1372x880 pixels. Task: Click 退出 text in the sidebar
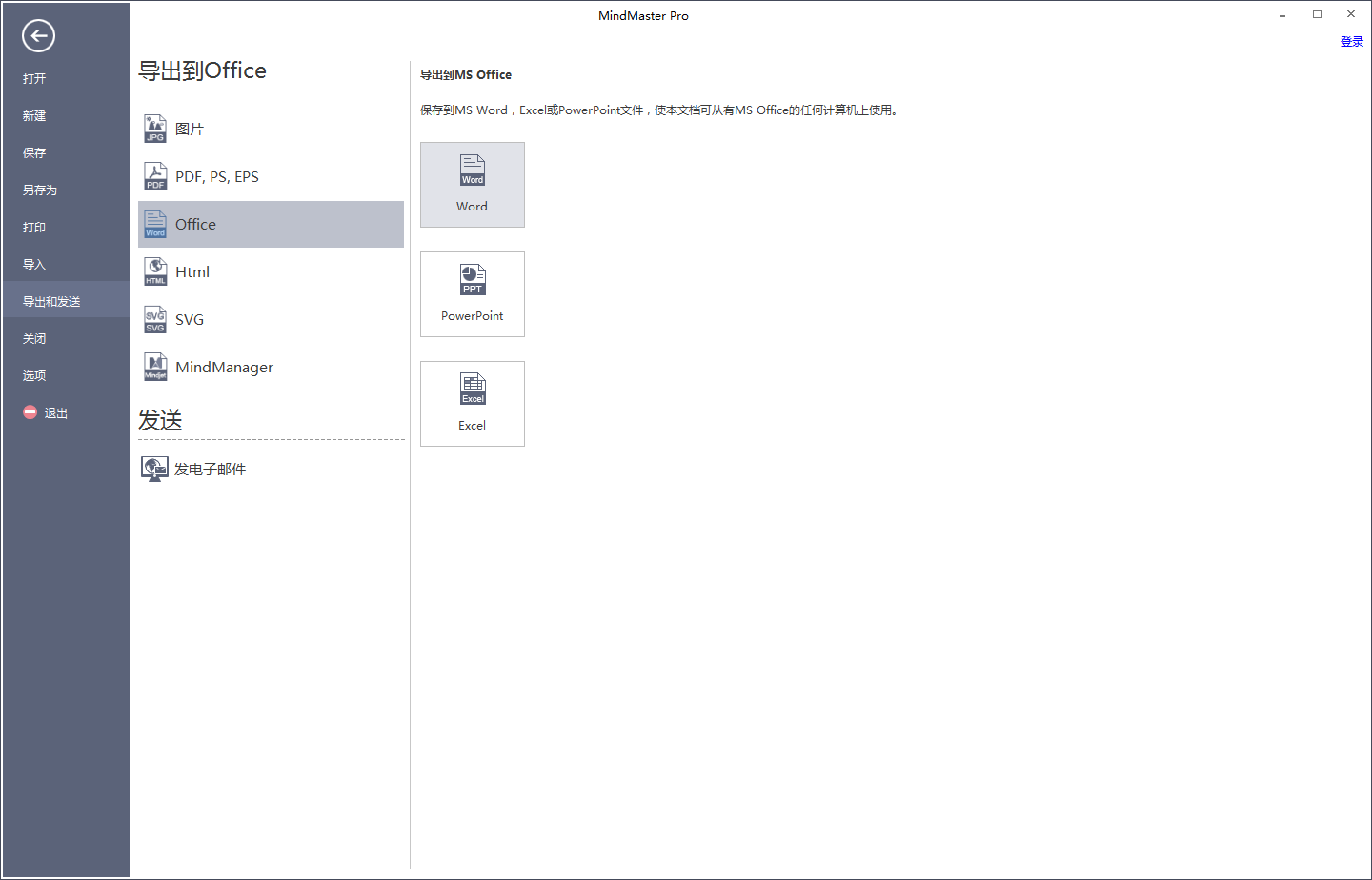click(x=56, y=413)
